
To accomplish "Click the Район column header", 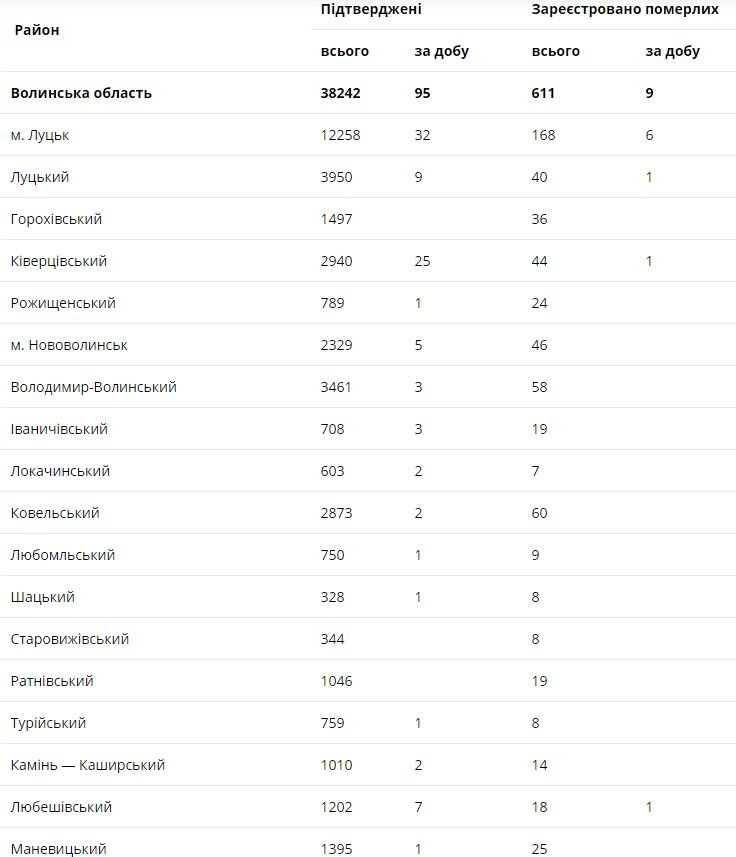I will pyautogui.click(x=37, y=30).
